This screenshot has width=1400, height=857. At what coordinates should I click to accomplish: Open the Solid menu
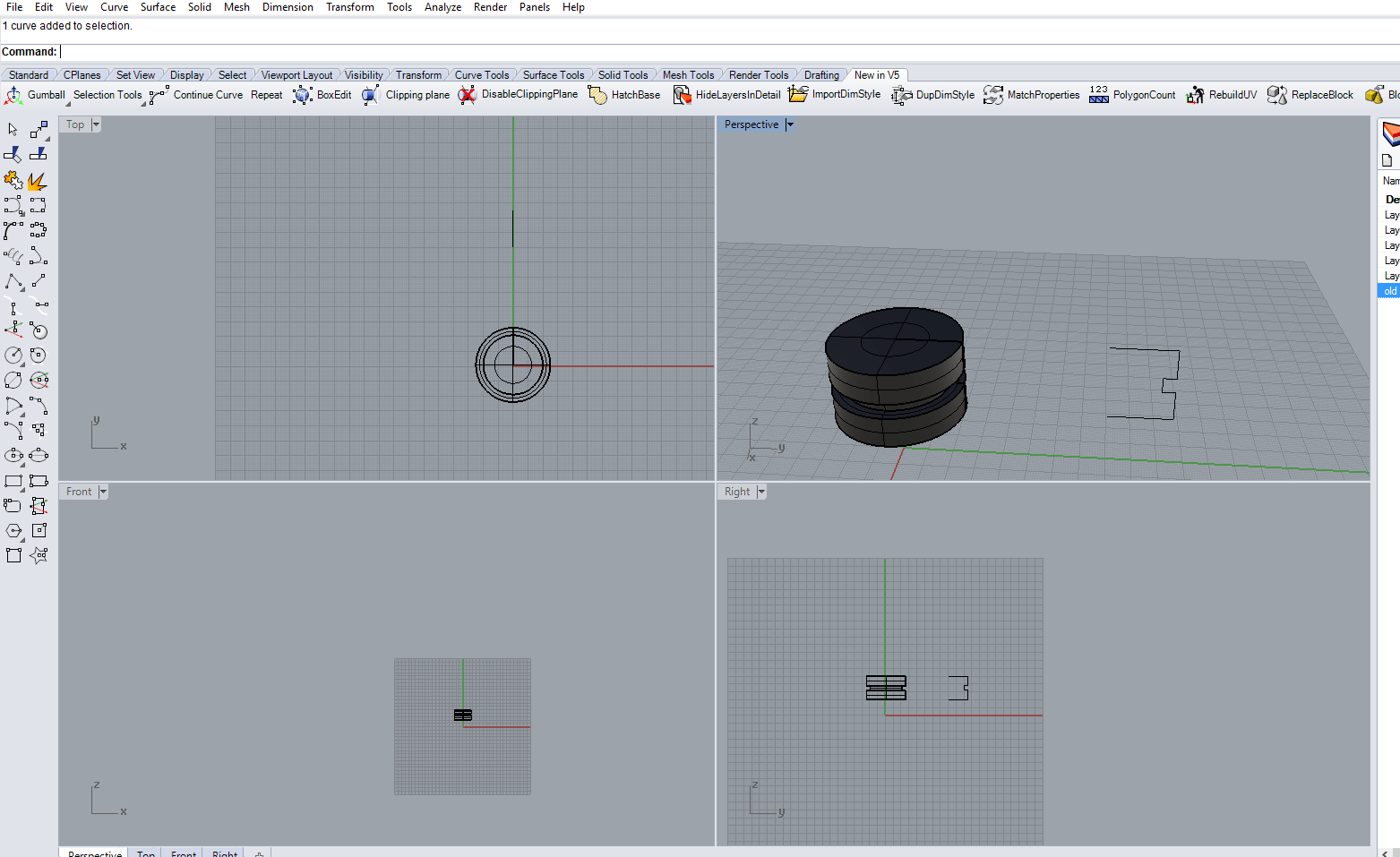coord(199,7)
